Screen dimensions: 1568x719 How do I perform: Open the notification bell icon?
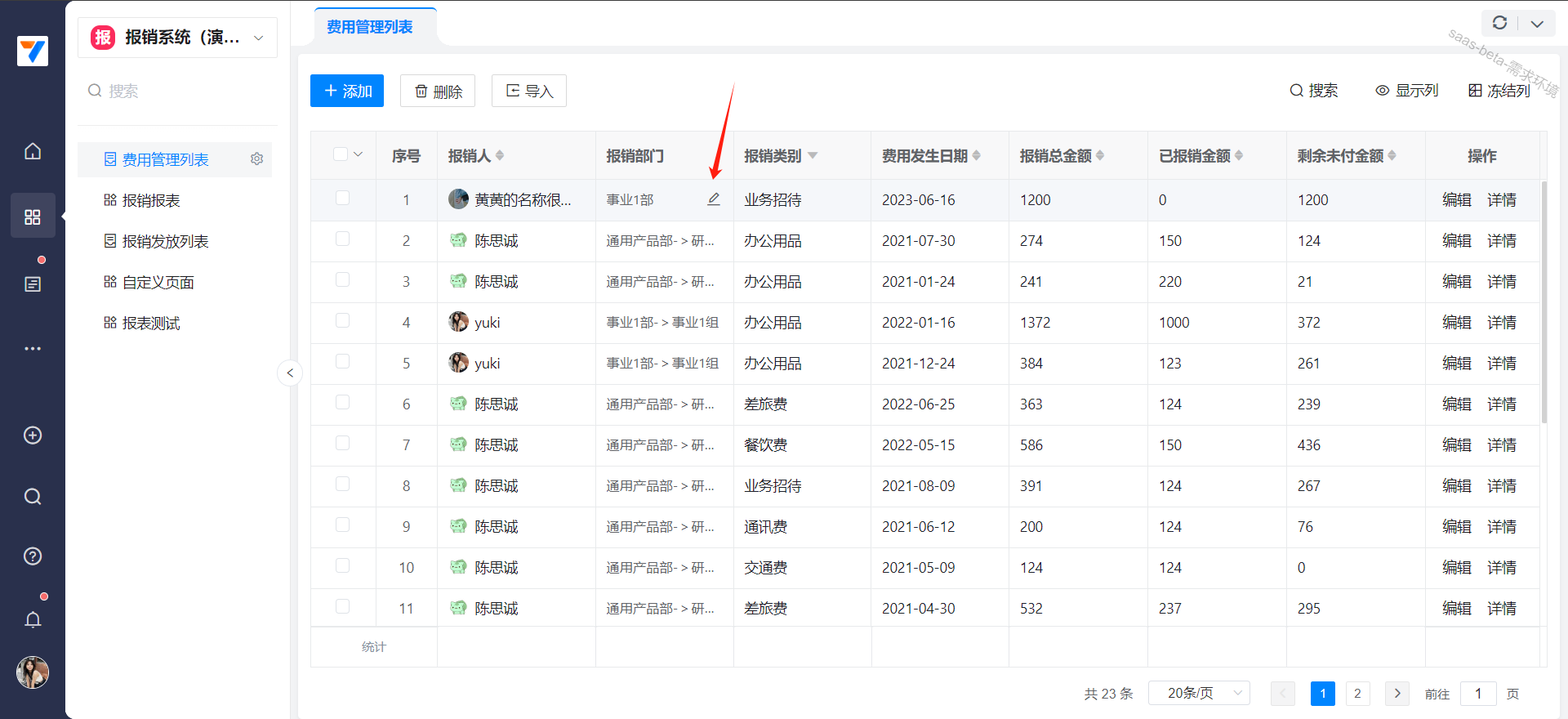[33, 620]
